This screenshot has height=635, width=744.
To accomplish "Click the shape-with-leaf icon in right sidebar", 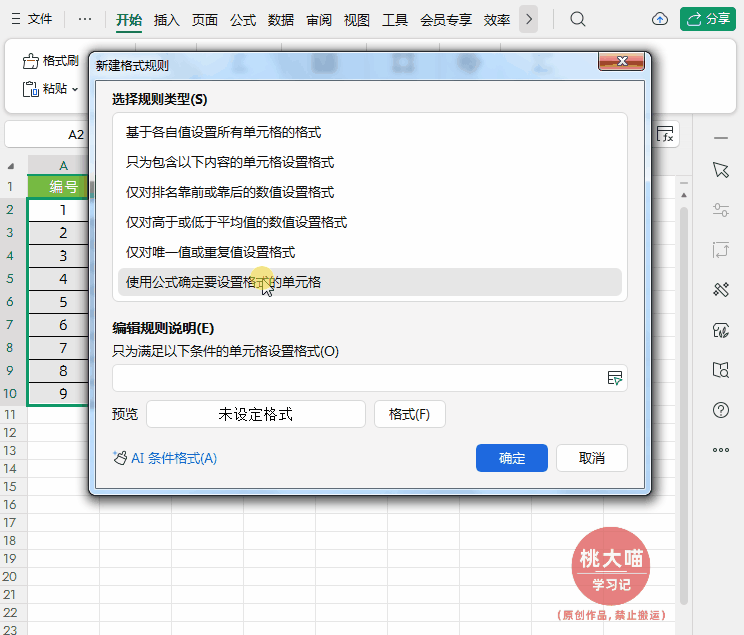I will tap(721, 330).
